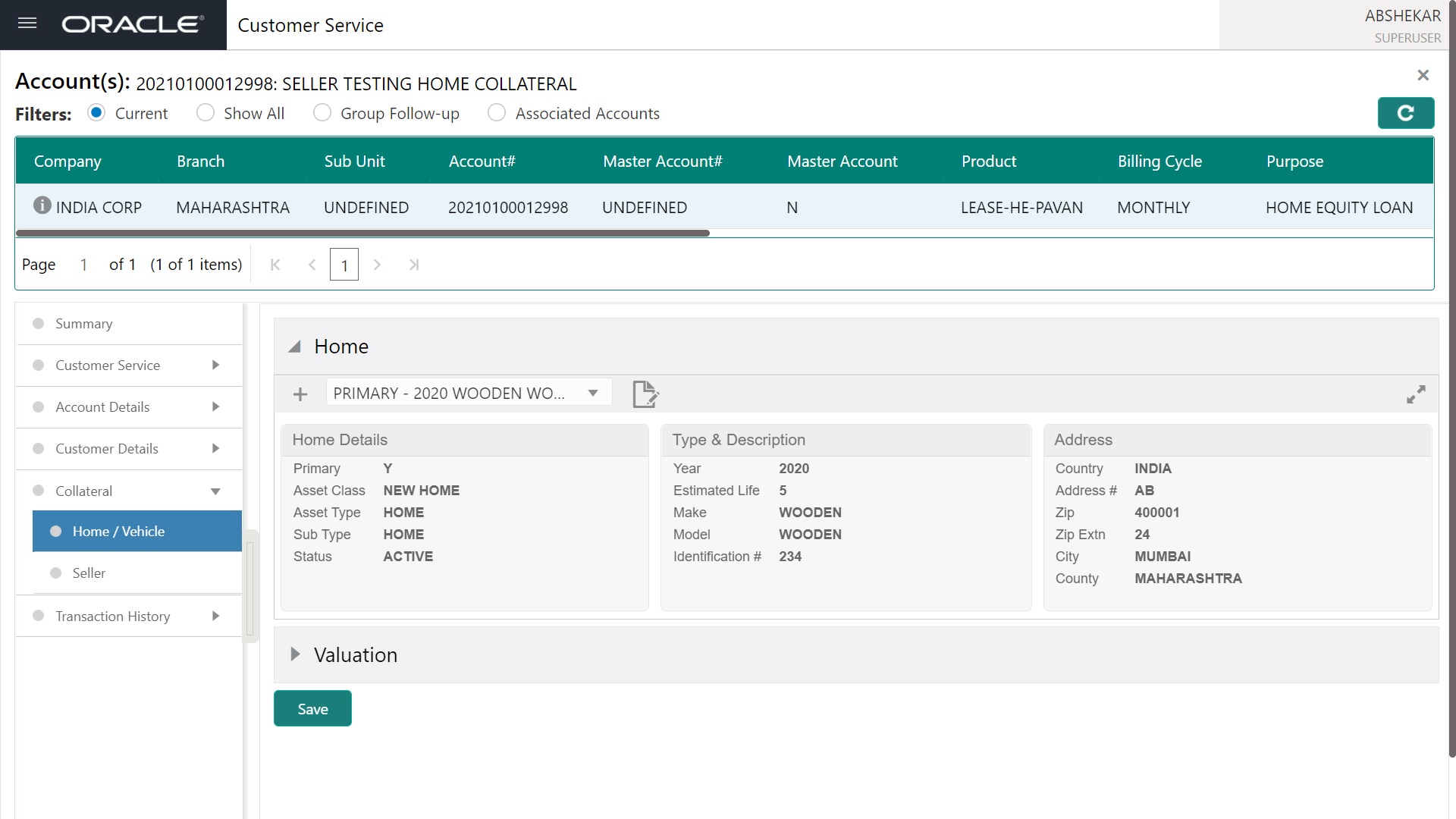Jump to last page arrow
The height and width of the screenshot is (819, 1456).
point(413,265)
